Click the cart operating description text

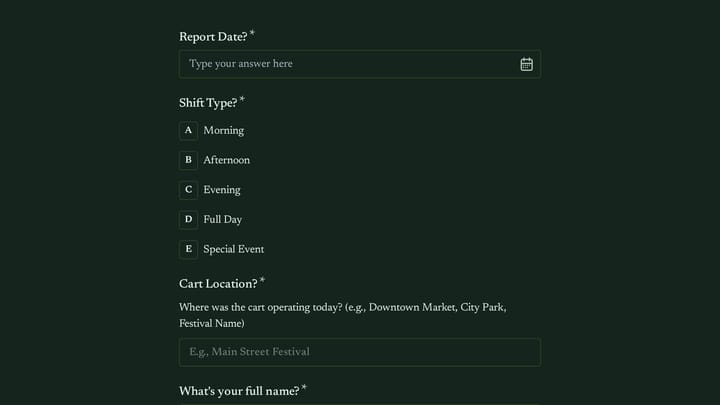[x=343, y=315]
